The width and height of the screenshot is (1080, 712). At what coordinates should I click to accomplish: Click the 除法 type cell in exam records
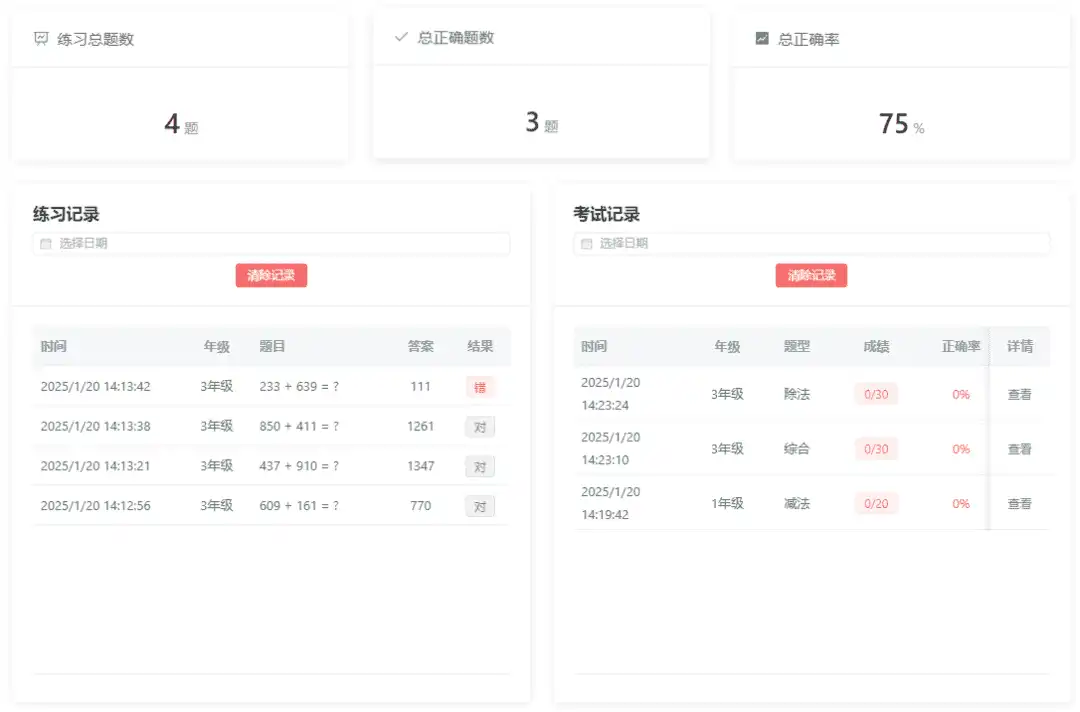pyautogui.click(x=797, y=395)
